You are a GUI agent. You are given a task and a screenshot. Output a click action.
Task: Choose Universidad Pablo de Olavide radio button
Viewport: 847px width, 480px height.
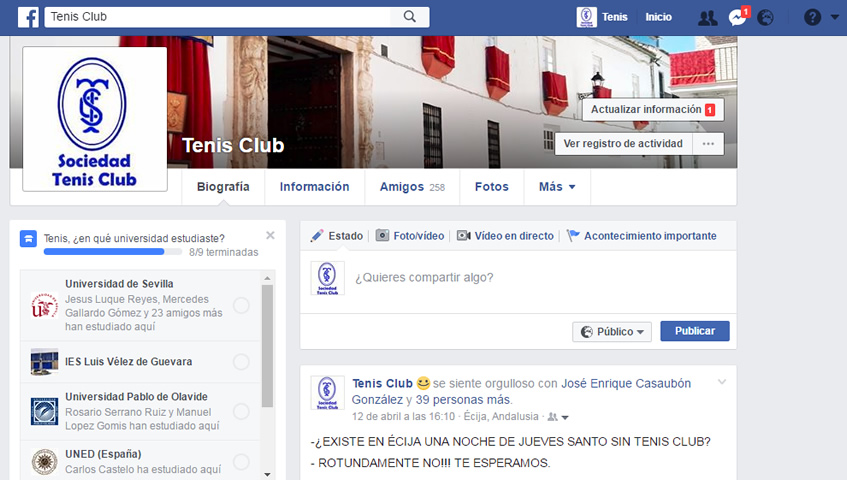(241, 411)
